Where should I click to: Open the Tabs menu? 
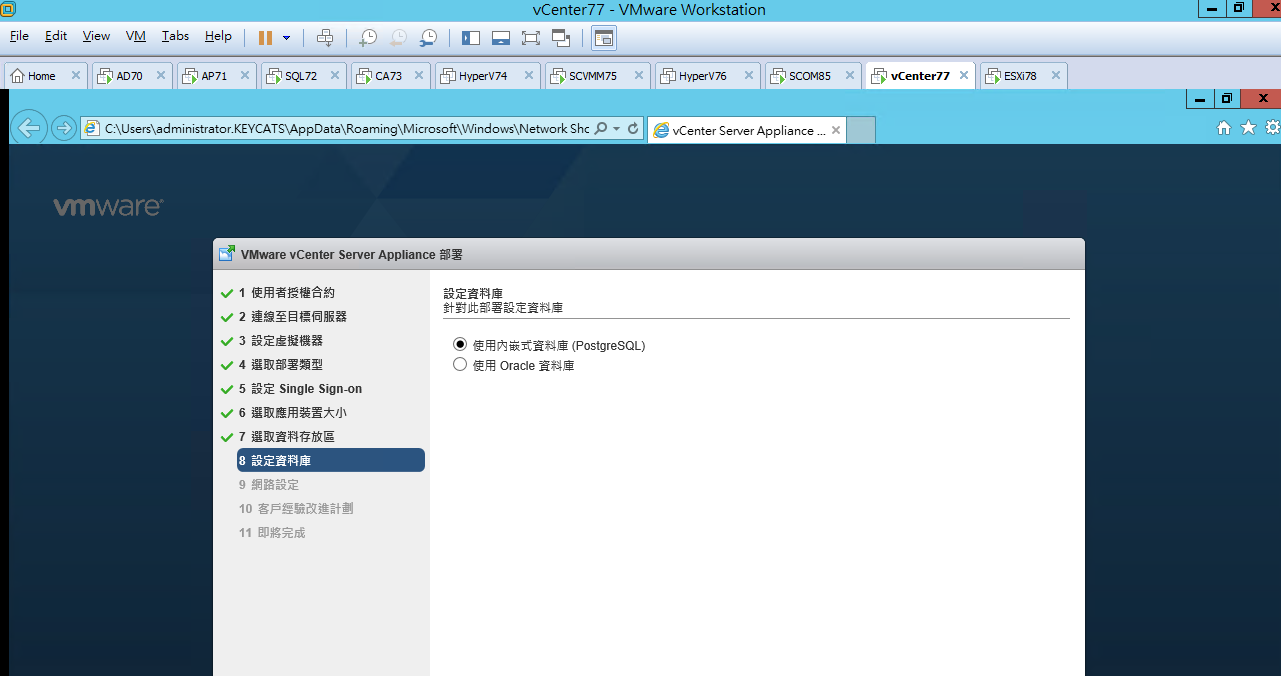[x=176, y=36]
